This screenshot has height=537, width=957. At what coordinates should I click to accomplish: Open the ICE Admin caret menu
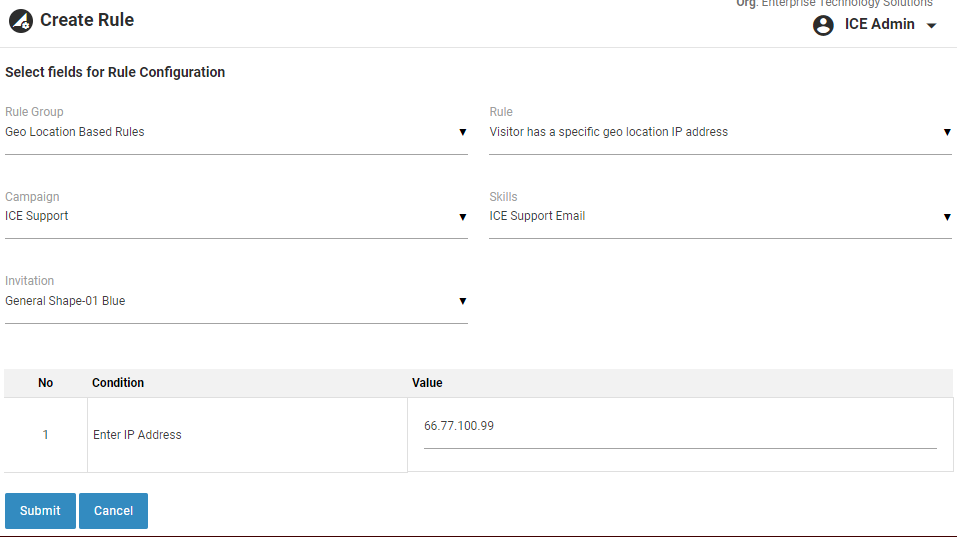(932, 26)
